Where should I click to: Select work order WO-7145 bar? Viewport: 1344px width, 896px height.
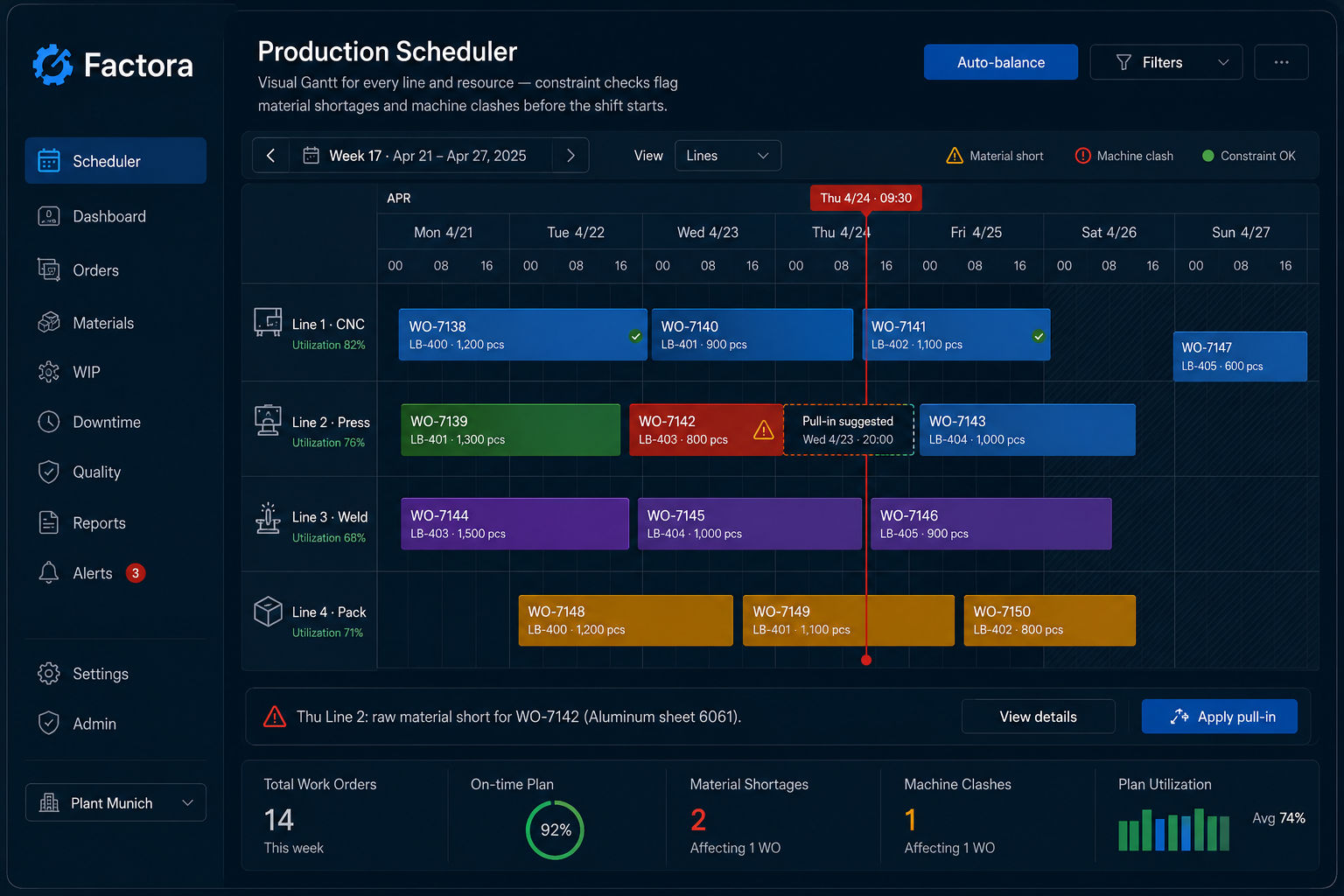tap(750, 523)
